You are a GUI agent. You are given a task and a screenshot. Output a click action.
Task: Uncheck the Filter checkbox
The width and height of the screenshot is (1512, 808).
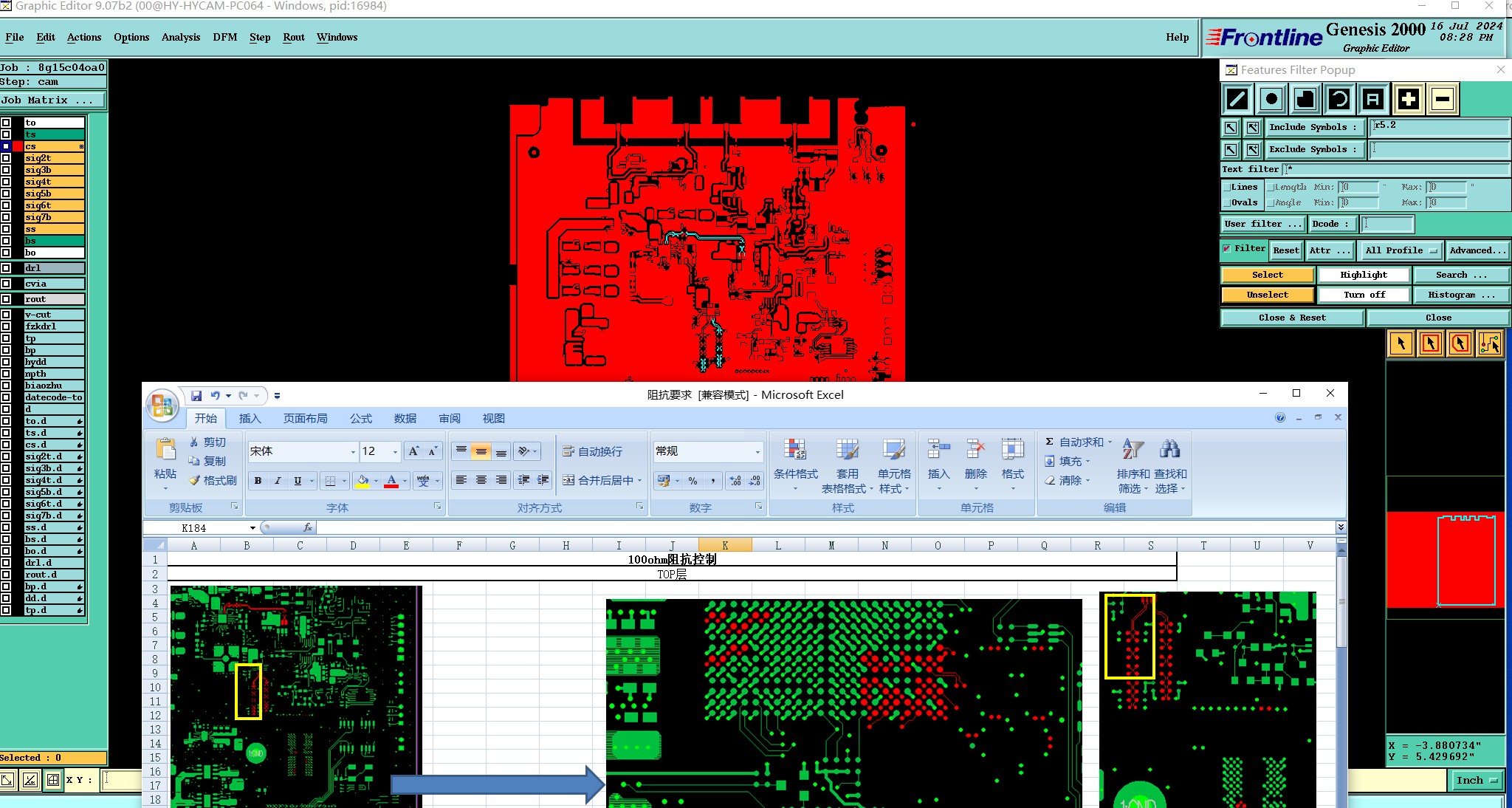pyautogui.click(x=1227, y=249)
